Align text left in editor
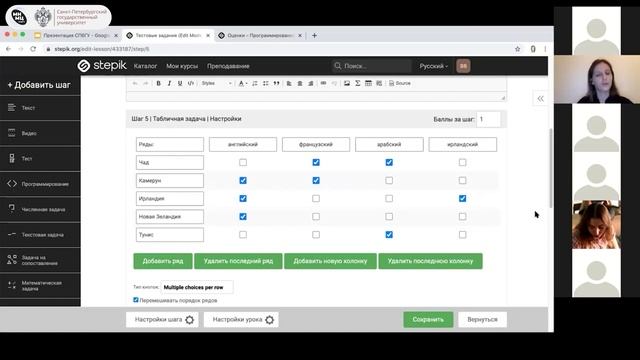This screenshot has width=640, height=360. 289,83
